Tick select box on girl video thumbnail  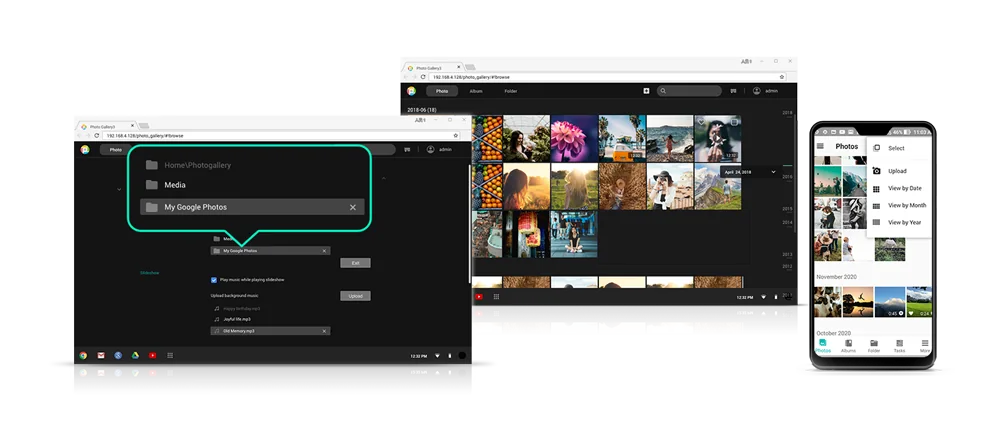(x=734, y=121)
